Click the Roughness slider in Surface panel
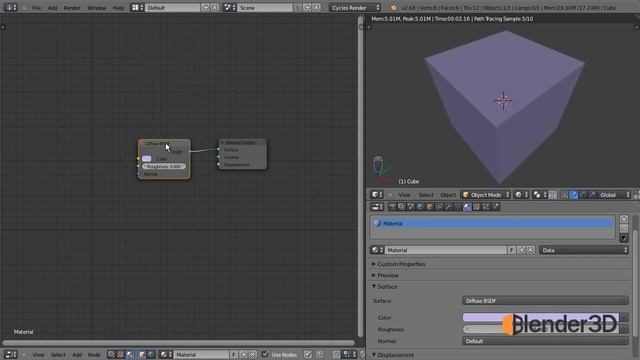 540,329
